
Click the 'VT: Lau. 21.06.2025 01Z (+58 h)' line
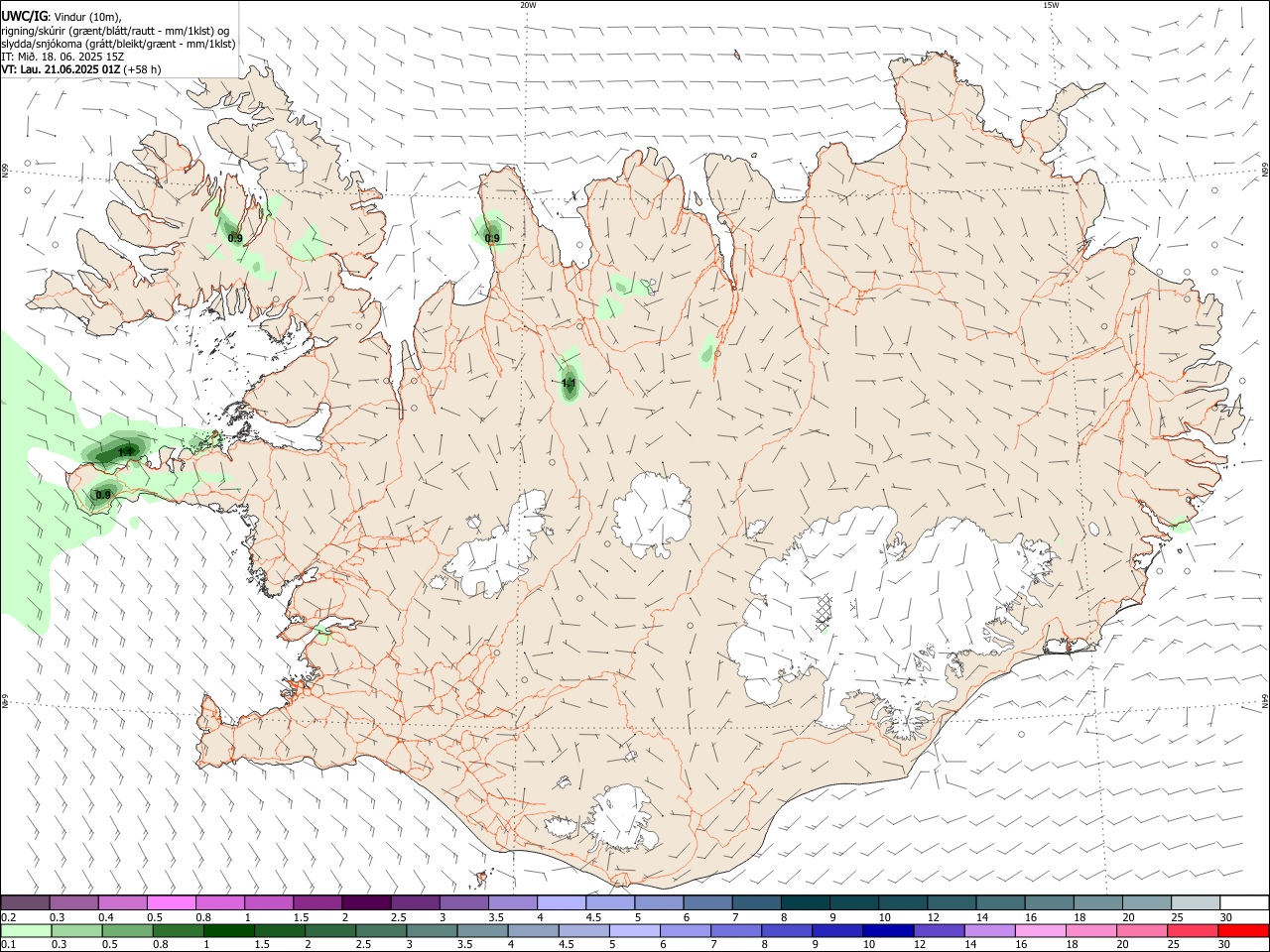coord(81,69)
